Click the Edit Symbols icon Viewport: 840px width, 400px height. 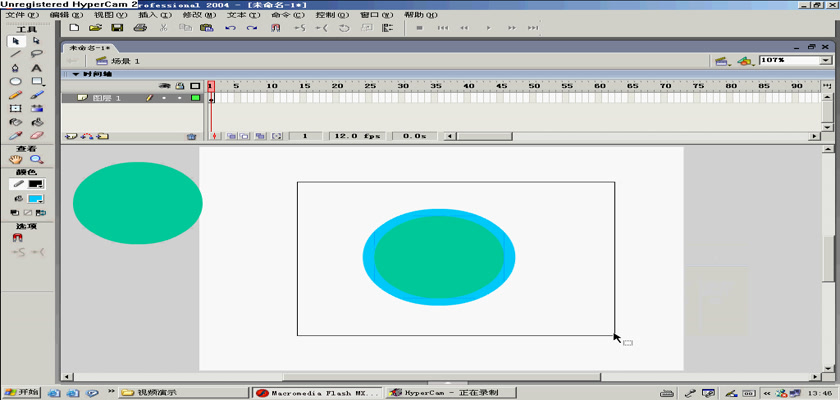coord(745,61)
